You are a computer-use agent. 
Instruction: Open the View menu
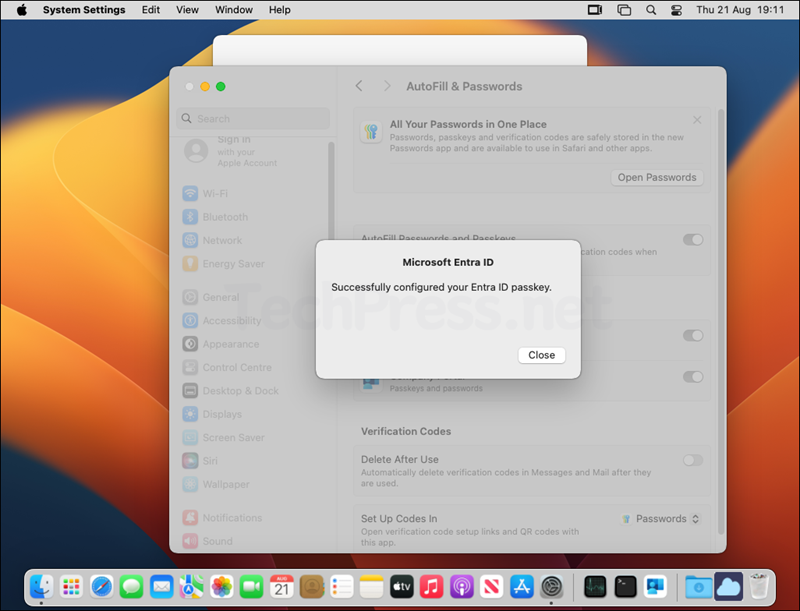(187, 10)
